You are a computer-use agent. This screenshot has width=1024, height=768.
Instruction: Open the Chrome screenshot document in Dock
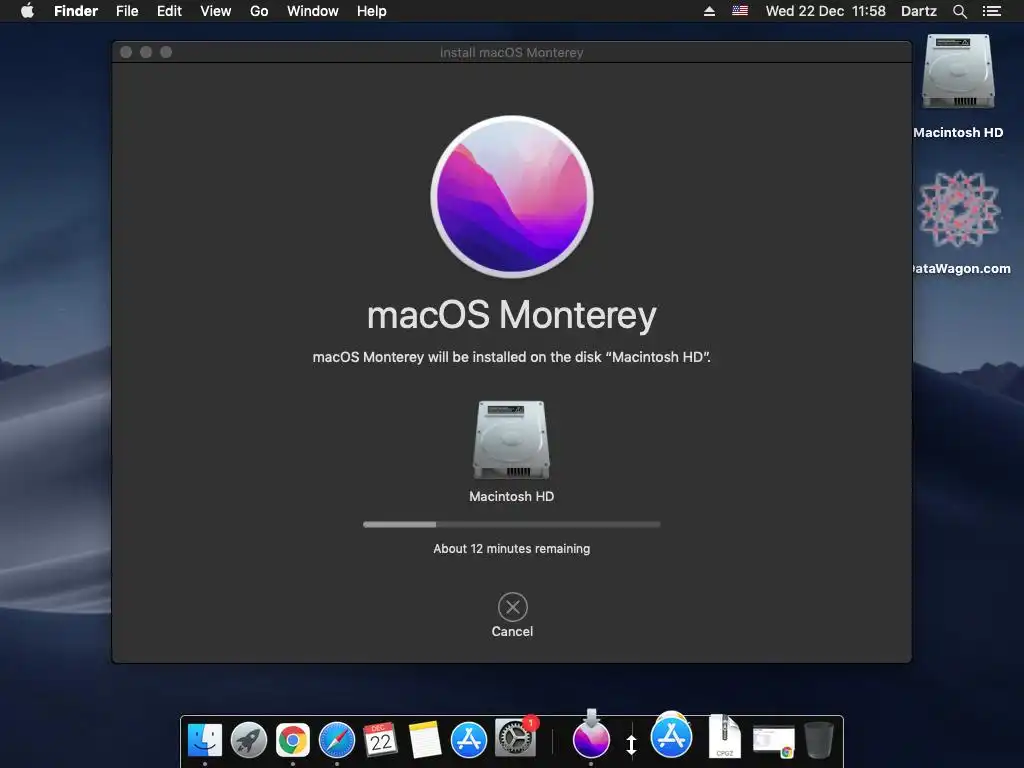[774, 741]
